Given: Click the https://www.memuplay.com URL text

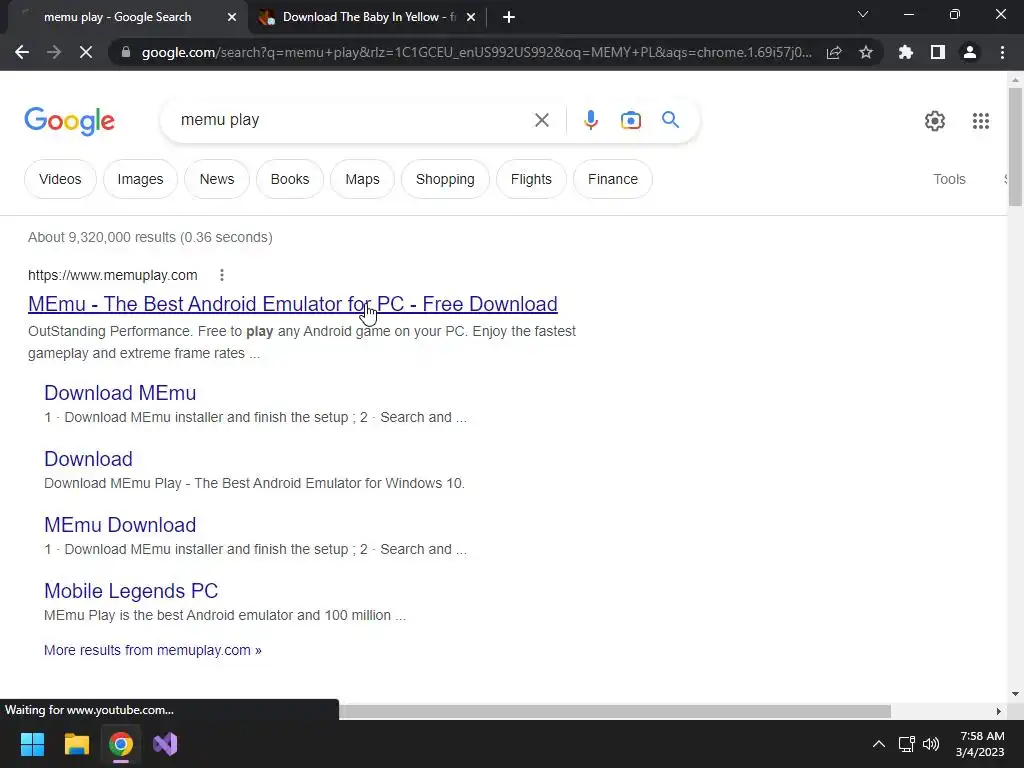Looking at the screenshot, I should (x=112, y=275).
